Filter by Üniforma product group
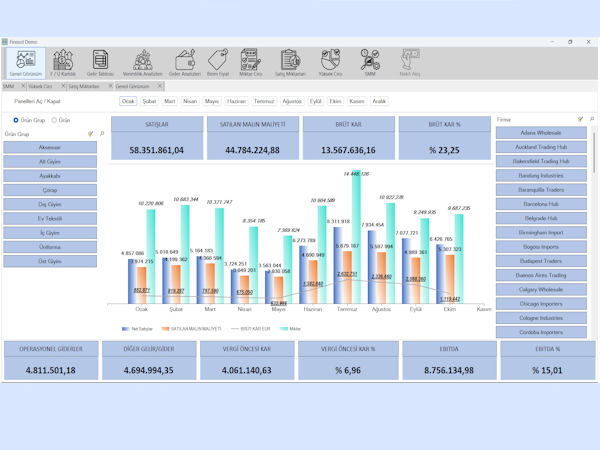 (x=50, y=247)
